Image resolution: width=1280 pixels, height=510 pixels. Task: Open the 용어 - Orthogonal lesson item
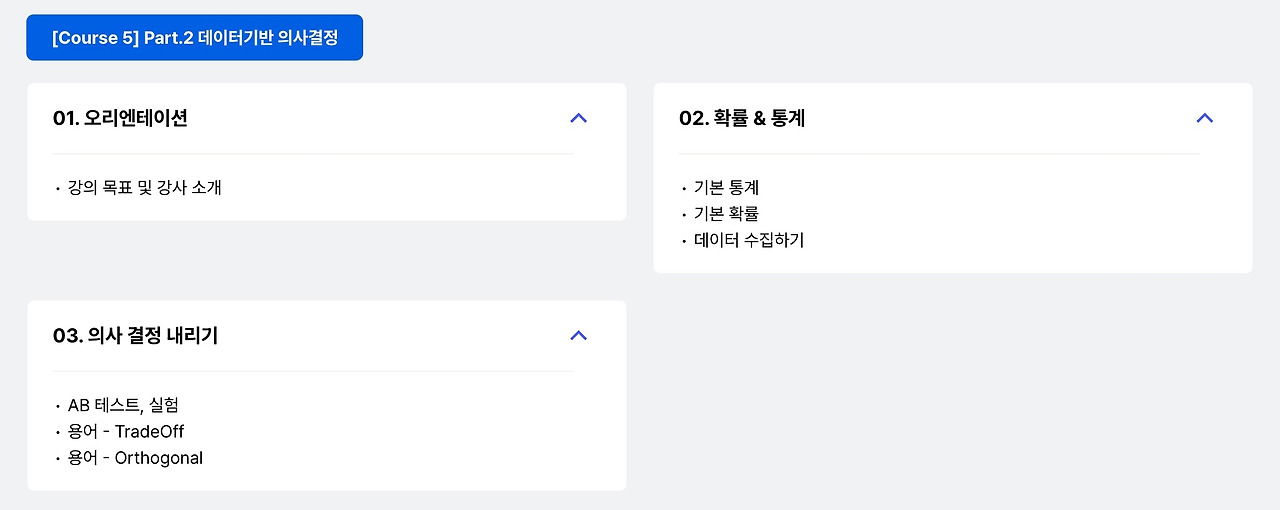tap(136, 458)
